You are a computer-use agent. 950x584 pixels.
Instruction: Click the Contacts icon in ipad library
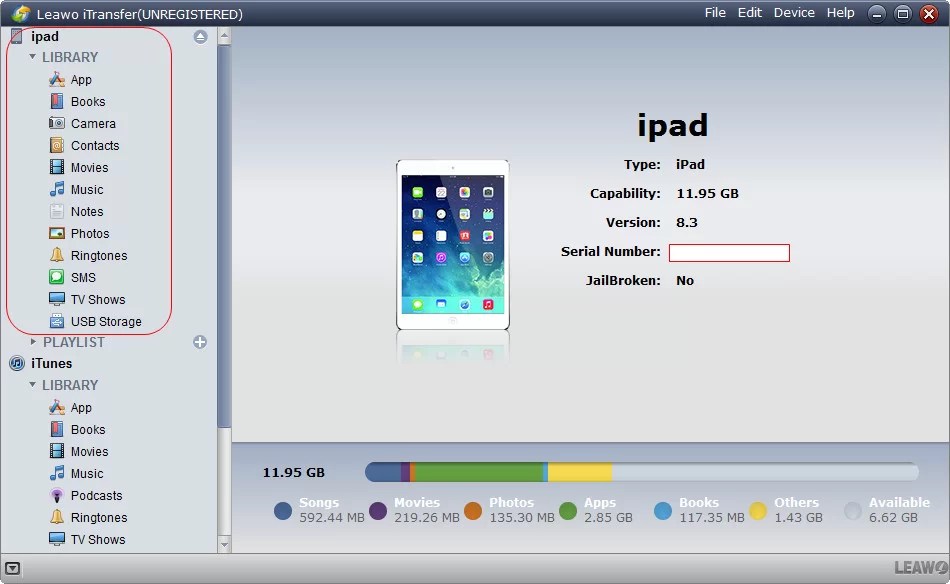tap(57, 145)
